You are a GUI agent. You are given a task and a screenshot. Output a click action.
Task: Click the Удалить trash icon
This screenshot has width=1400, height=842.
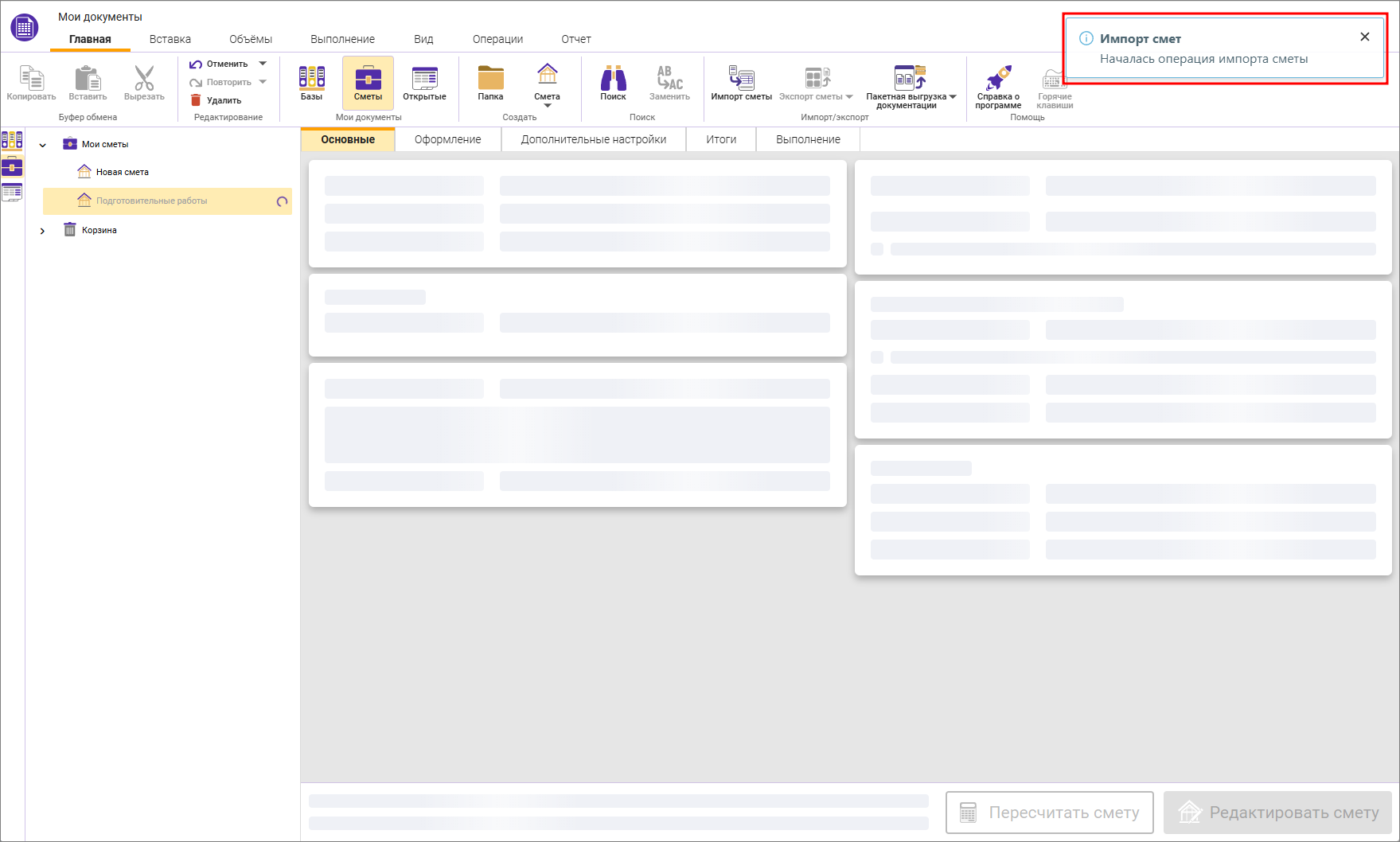196,100
